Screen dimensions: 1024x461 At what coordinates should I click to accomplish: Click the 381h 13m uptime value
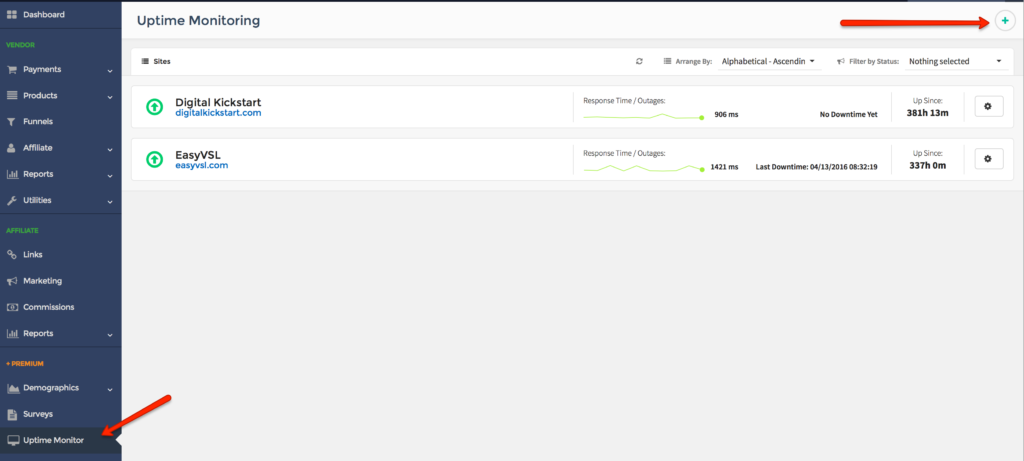[927, 113]
